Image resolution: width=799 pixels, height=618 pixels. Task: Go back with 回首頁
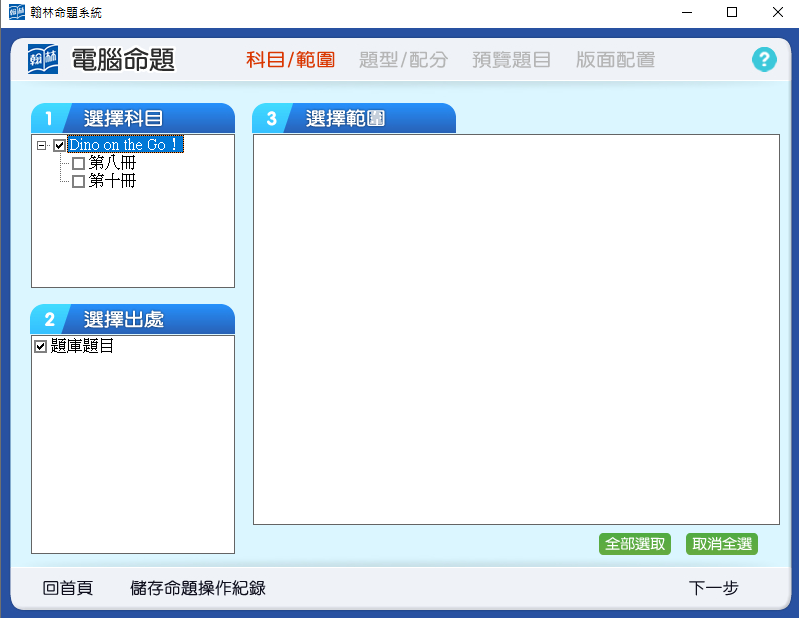coord(68,588)
